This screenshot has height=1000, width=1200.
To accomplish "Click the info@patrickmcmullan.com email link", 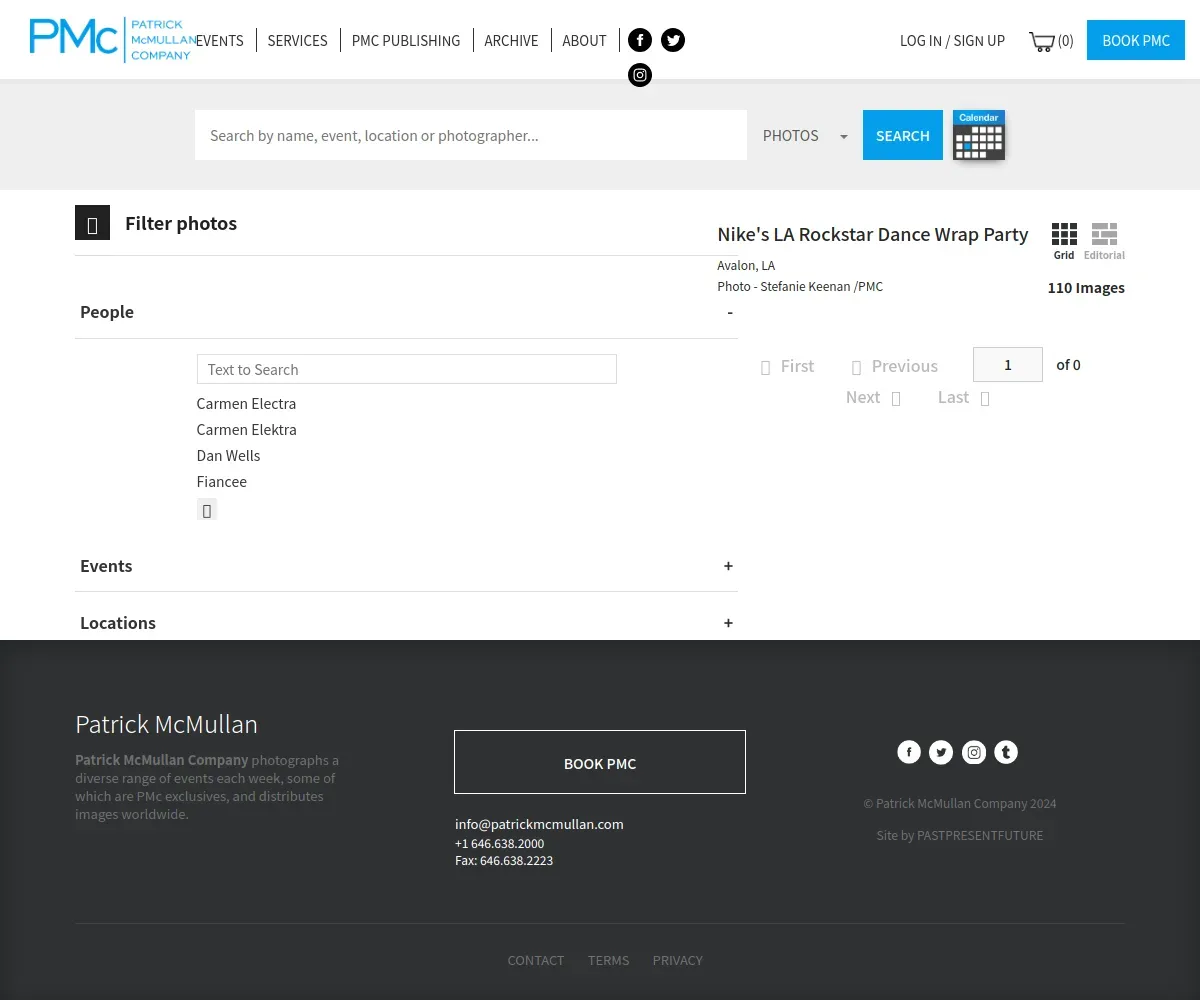I will 539,824.
